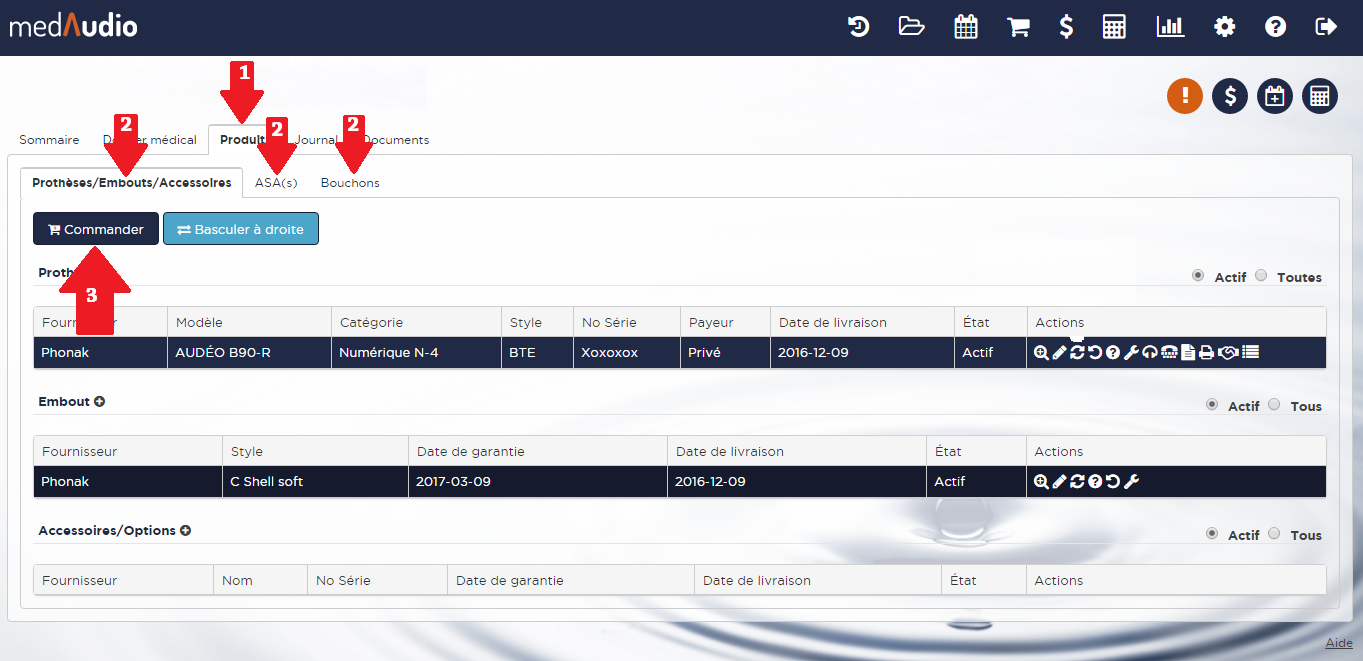
Task: Select Tous radio for Accessoires/Options
Action: [x=1274, y=534]
